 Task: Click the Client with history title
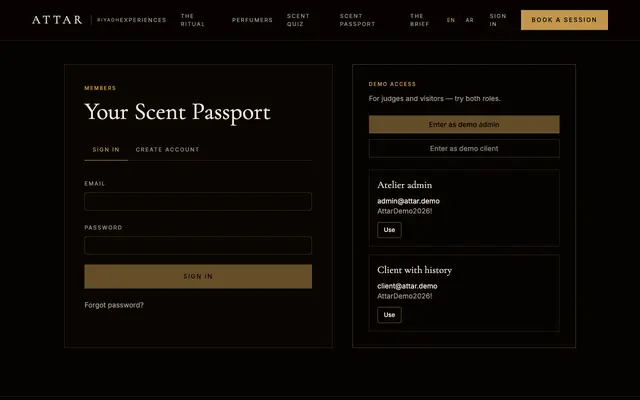(x=414, y=270)
